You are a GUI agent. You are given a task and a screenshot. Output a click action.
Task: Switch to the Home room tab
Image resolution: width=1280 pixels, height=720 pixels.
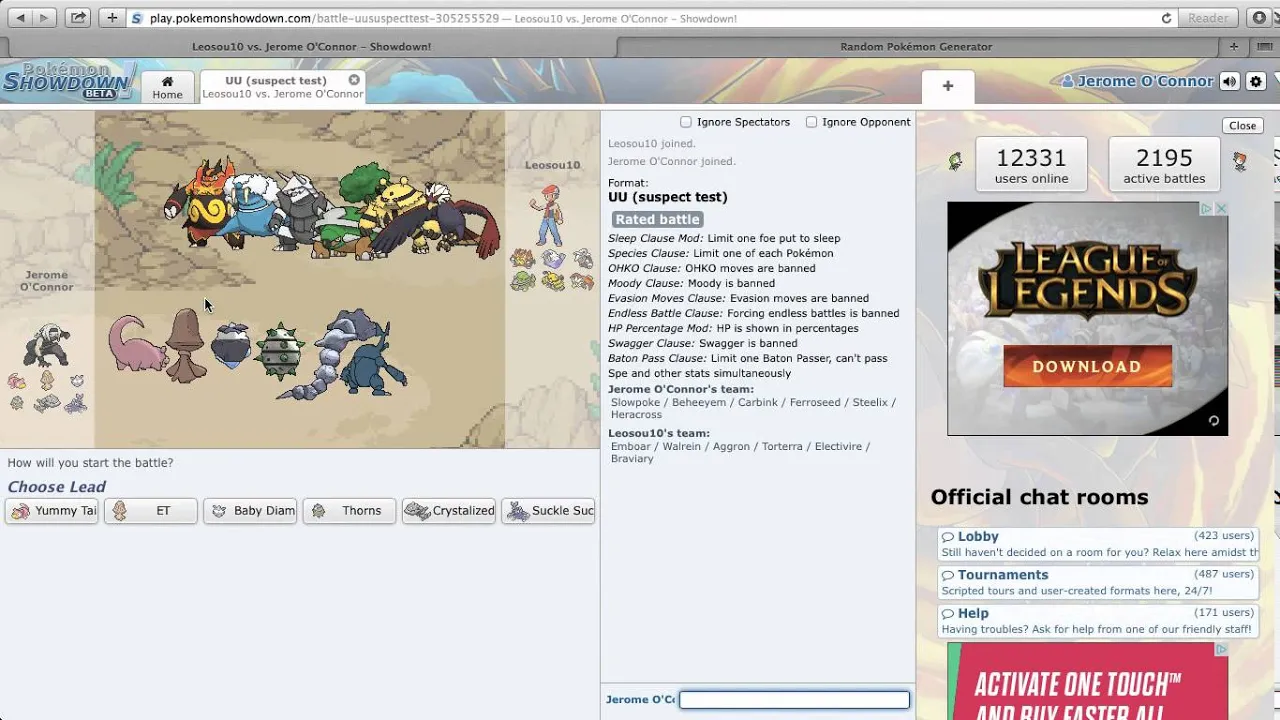167,87
